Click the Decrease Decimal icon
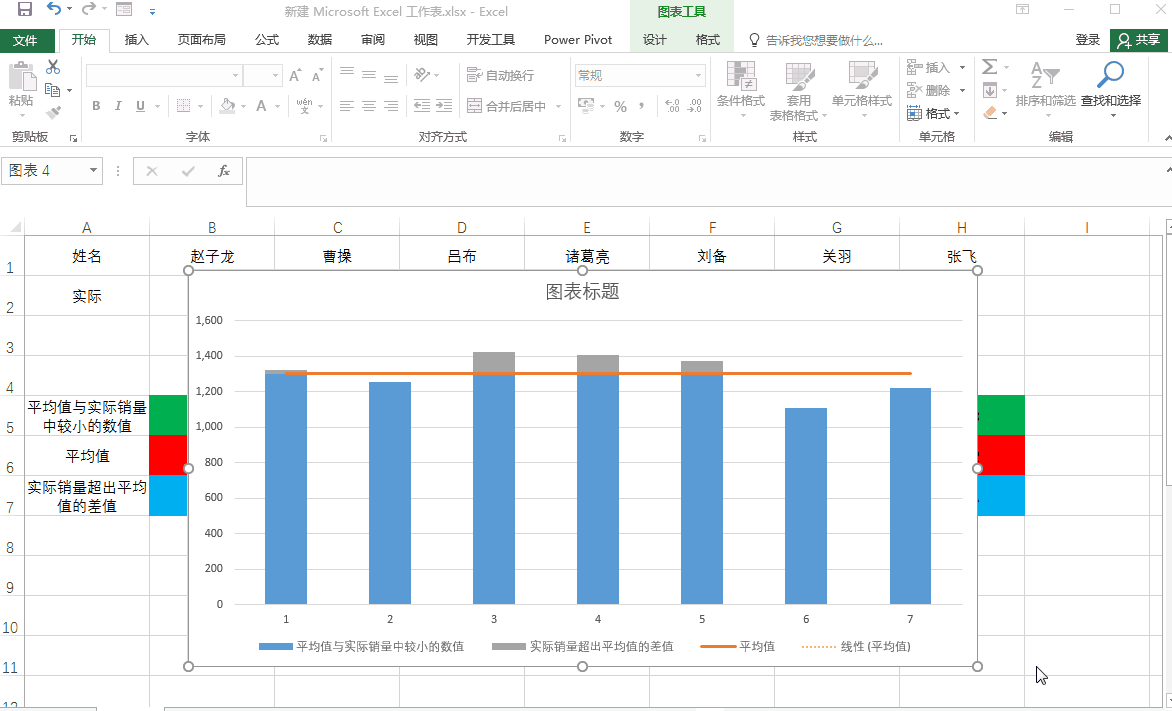The image size is (1172, 711). (695, 106)
